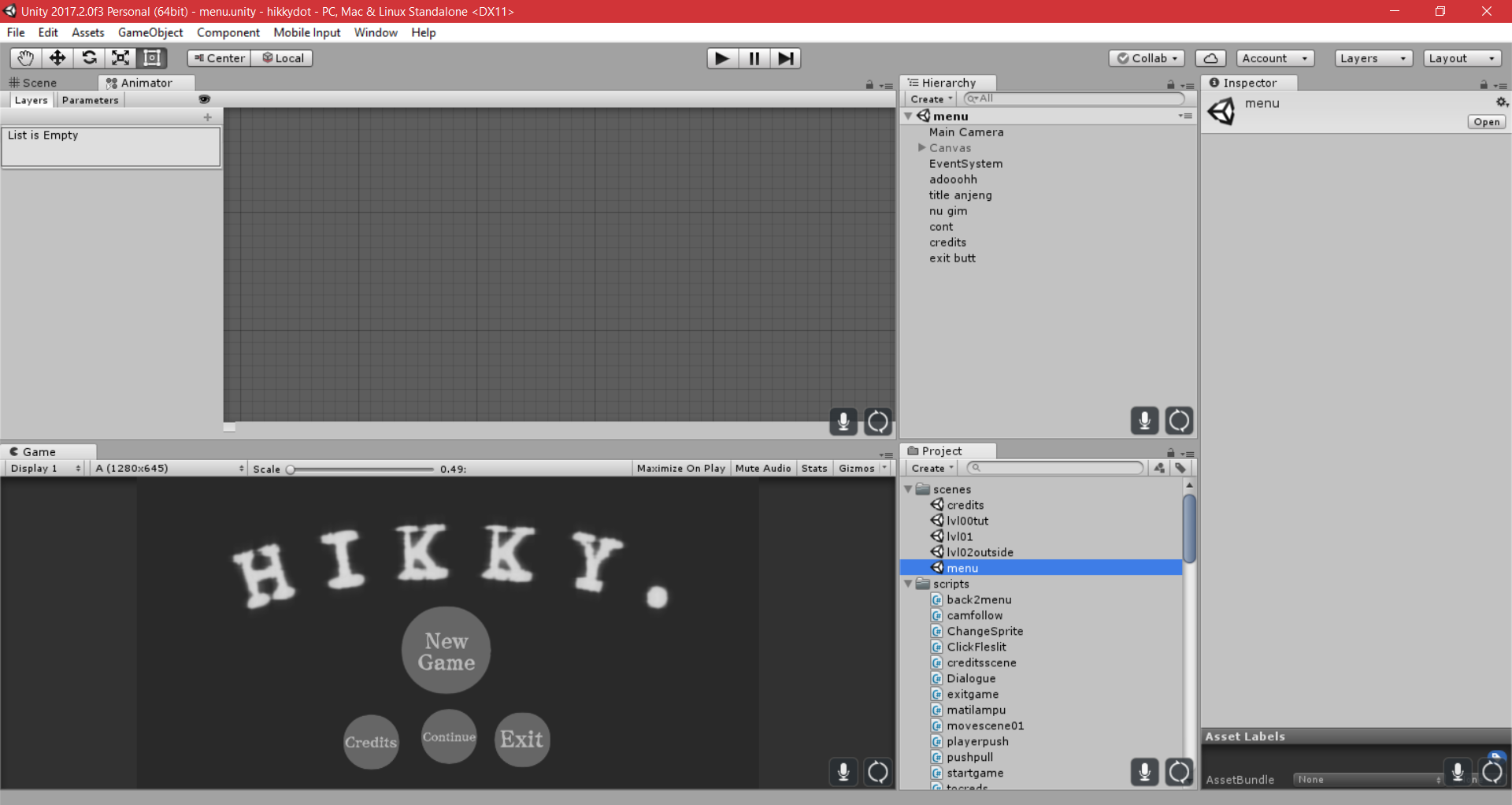
Task: Open the Project Create dropdown
Action: pos(932,468)
